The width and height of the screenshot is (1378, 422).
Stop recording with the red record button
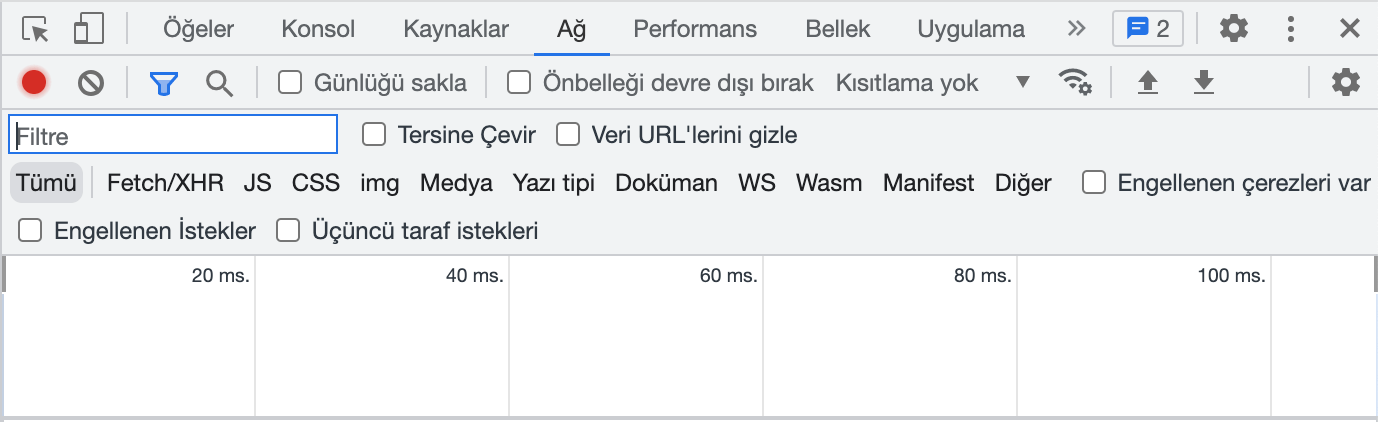tap(34, 82)
